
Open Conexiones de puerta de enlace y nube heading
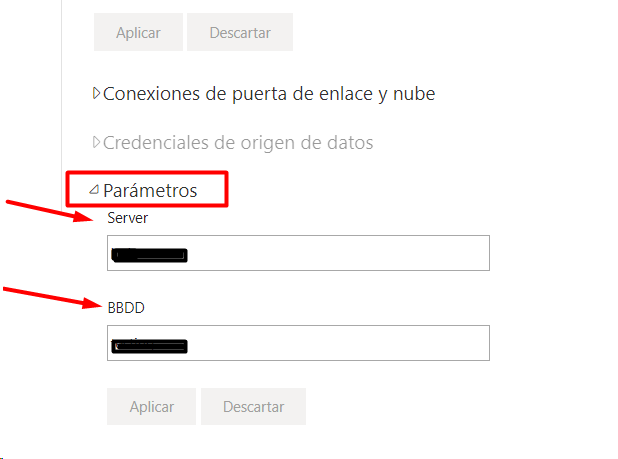pyautogui.click(x=269, y=94)
